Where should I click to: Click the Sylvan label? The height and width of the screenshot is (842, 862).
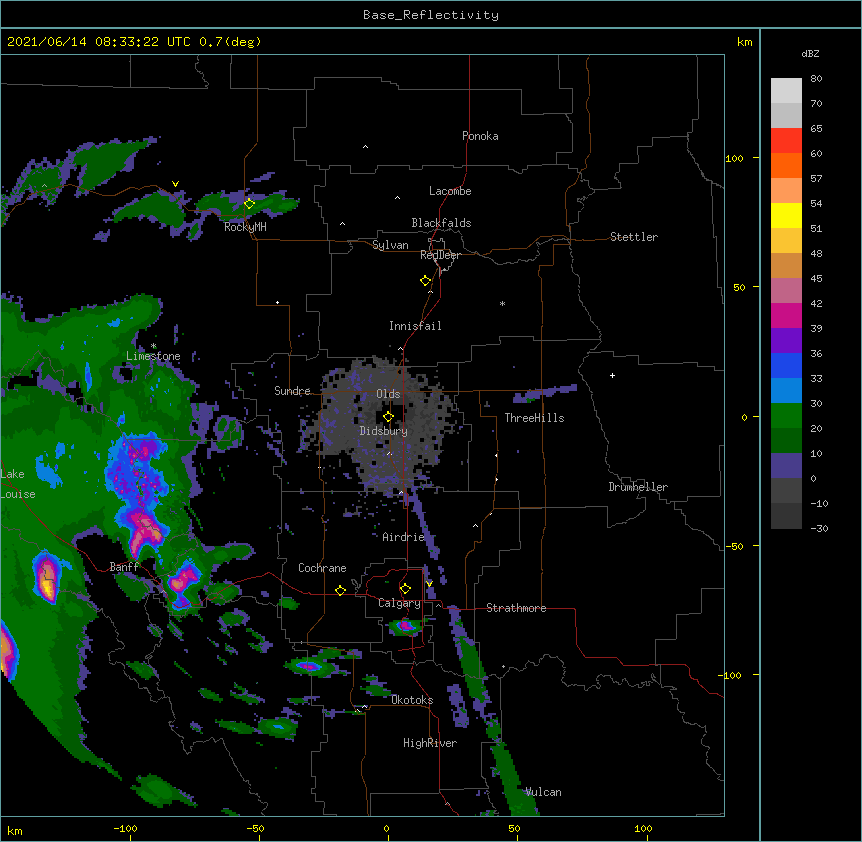point(390,245)
